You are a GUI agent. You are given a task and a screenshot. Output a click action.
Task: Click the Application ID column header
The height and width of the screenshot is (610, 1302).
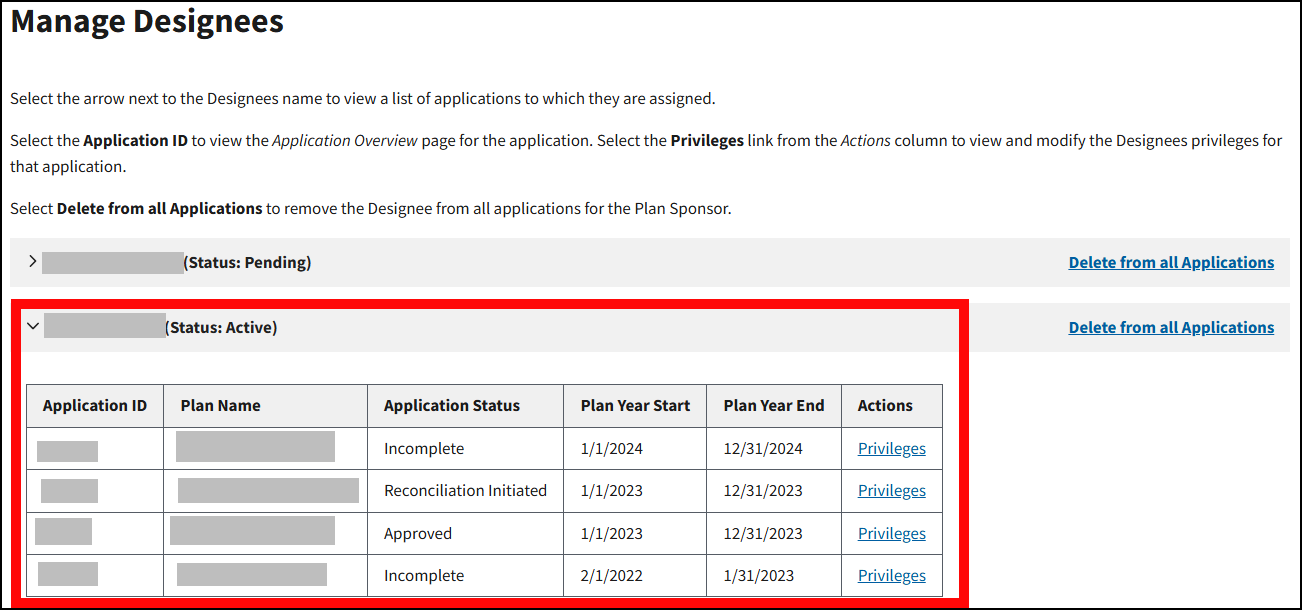tap(95, 406)
